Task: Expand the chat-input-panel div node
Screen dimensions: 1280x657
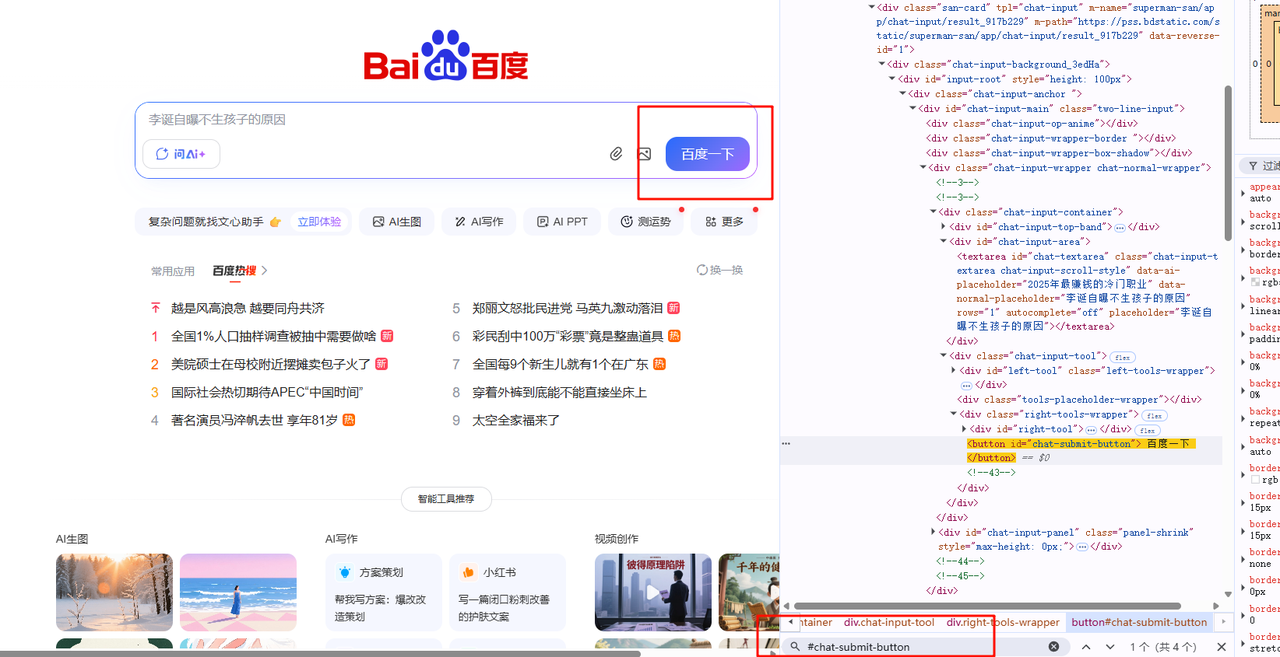Action: pos(933,533)
